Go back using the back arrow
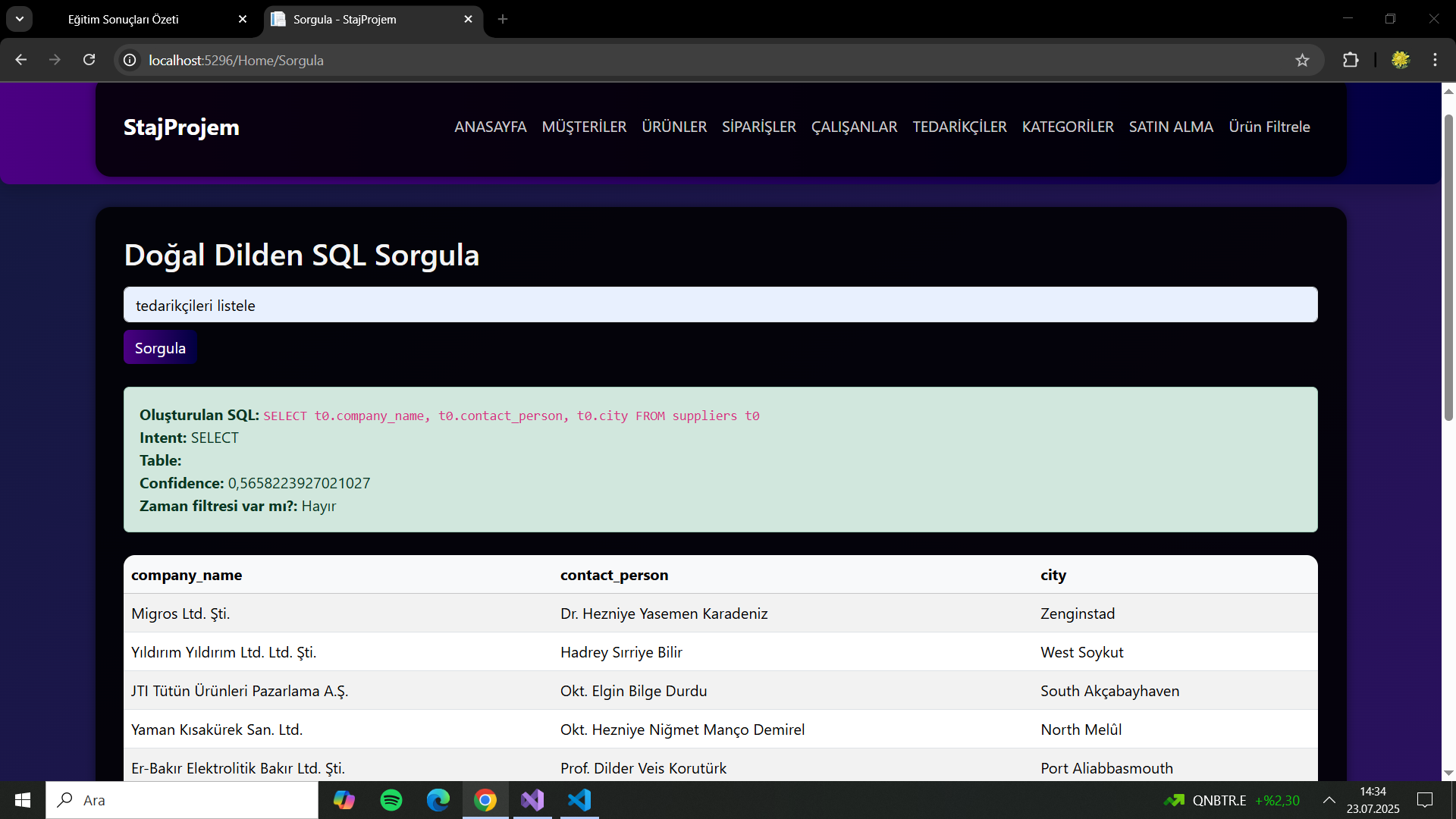 (x=20, y=60)
